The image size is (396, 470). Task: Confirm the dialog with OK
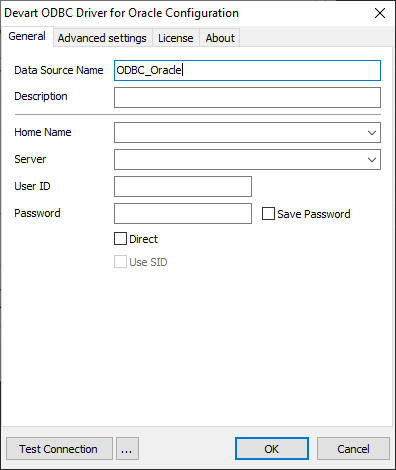tap(272, 449)
